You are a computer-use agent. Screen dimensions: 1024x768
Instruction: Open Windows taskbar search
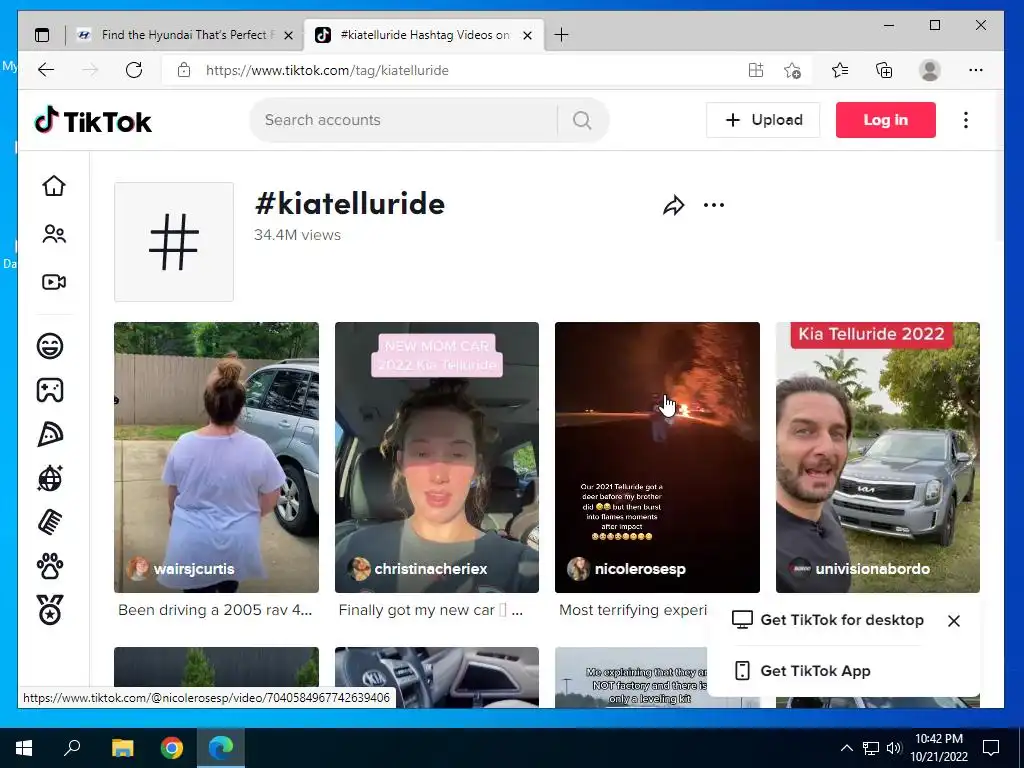(x=72, y=748)
